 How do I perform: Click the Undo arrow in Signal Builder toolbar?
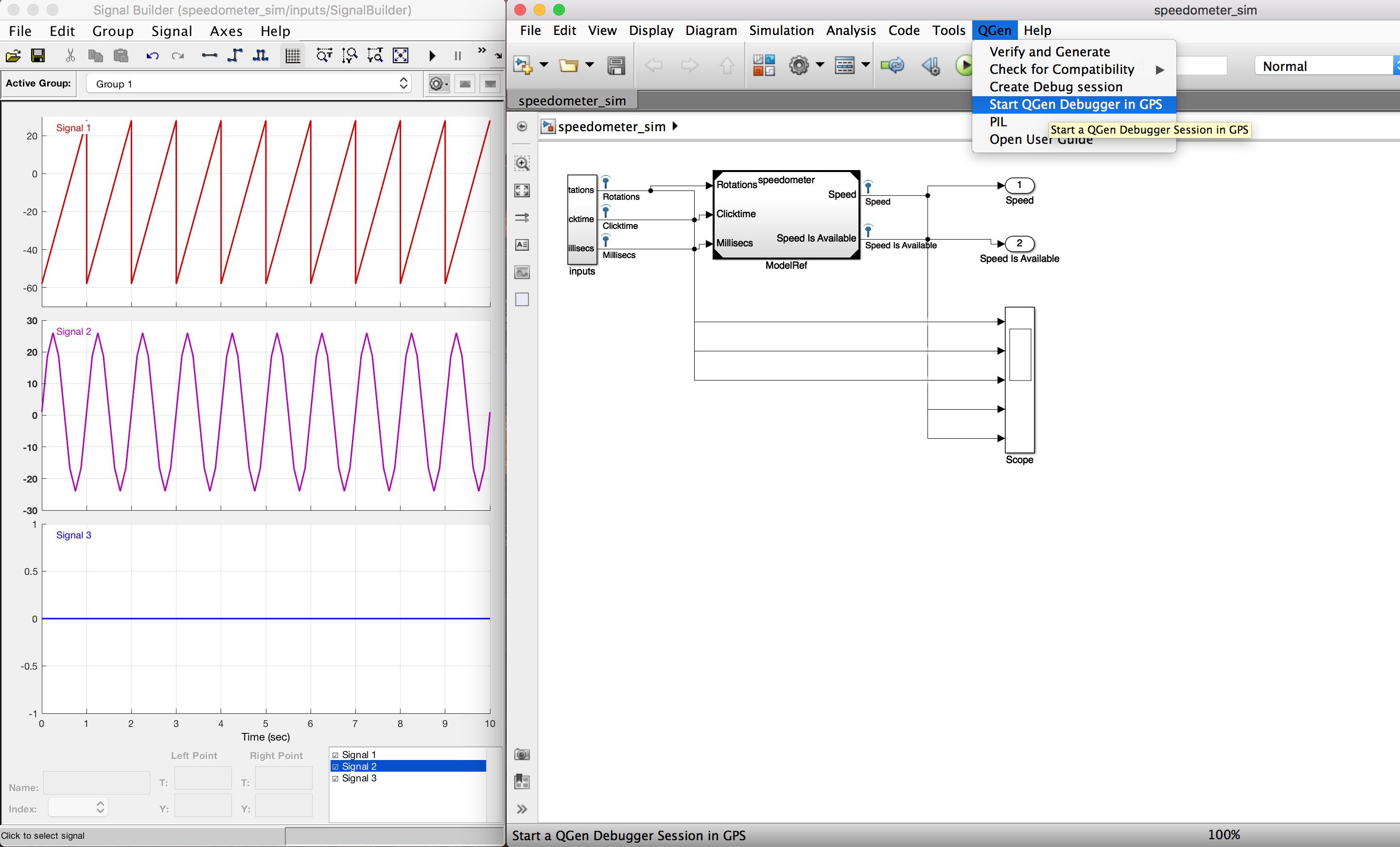click(x=152, y=55)
